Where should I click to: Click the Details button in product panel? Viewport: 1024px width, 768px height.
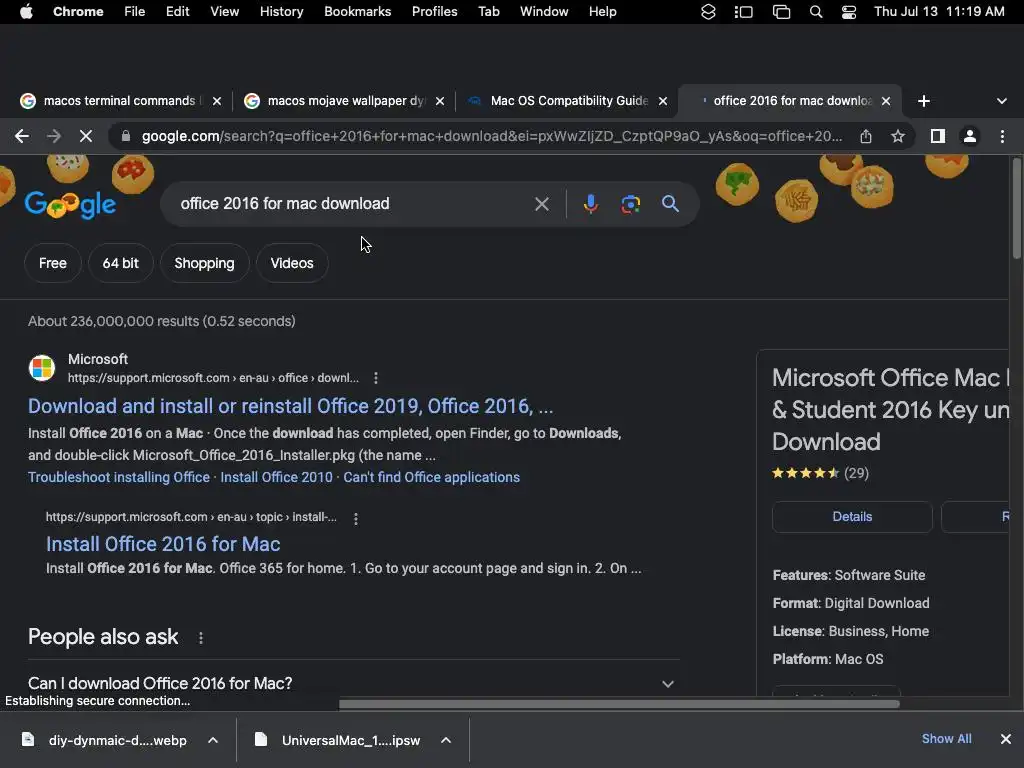point(852,517)
